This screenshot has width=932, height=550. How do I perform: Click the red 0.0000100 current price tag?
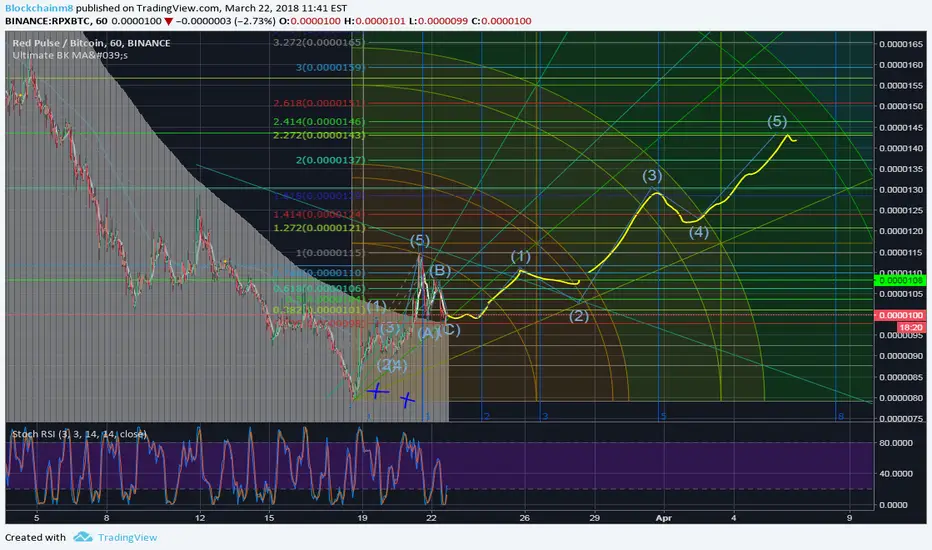click(x=900, y=315)
